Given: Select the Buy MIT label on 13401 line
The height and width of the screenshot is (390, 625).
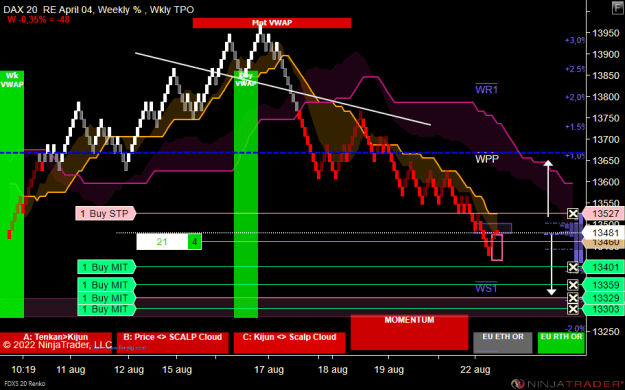Looking at the screenshot, I should pyautogui.click(x=107, y=267).
